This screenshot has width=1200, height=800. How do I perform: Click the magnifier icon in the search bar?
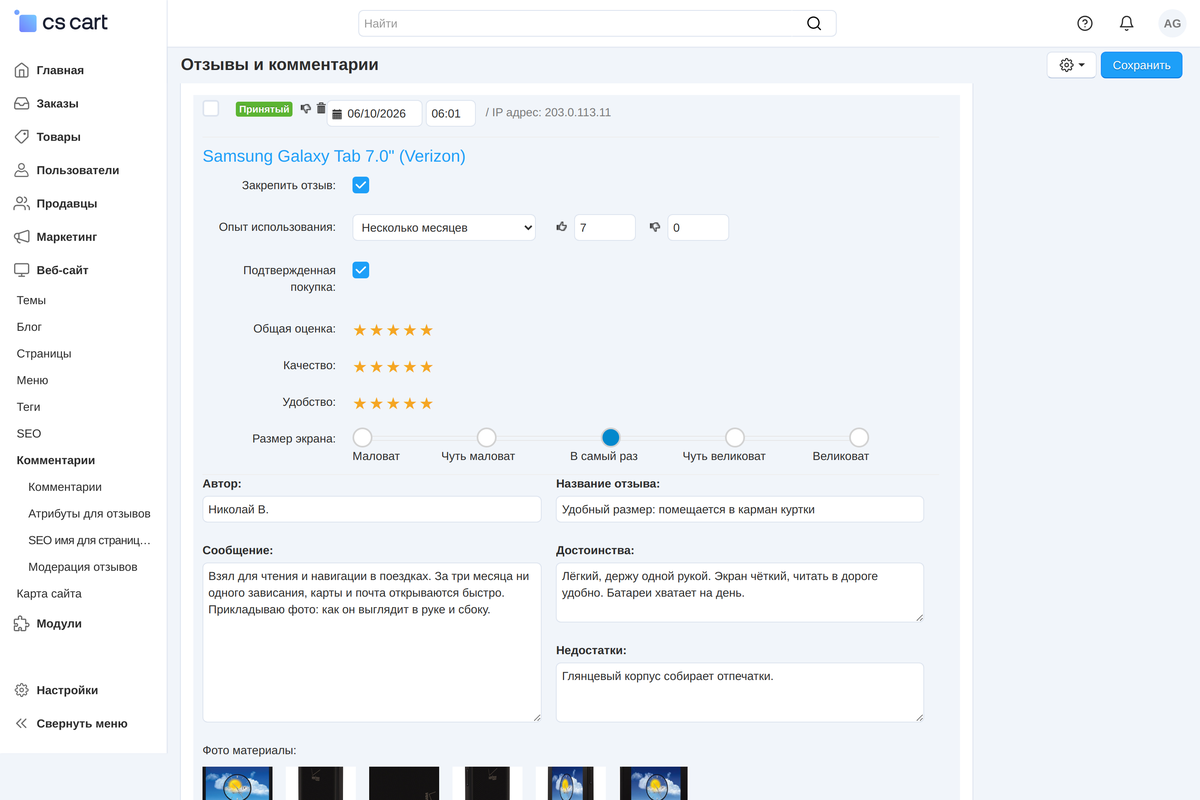click(x=814, y=23)
